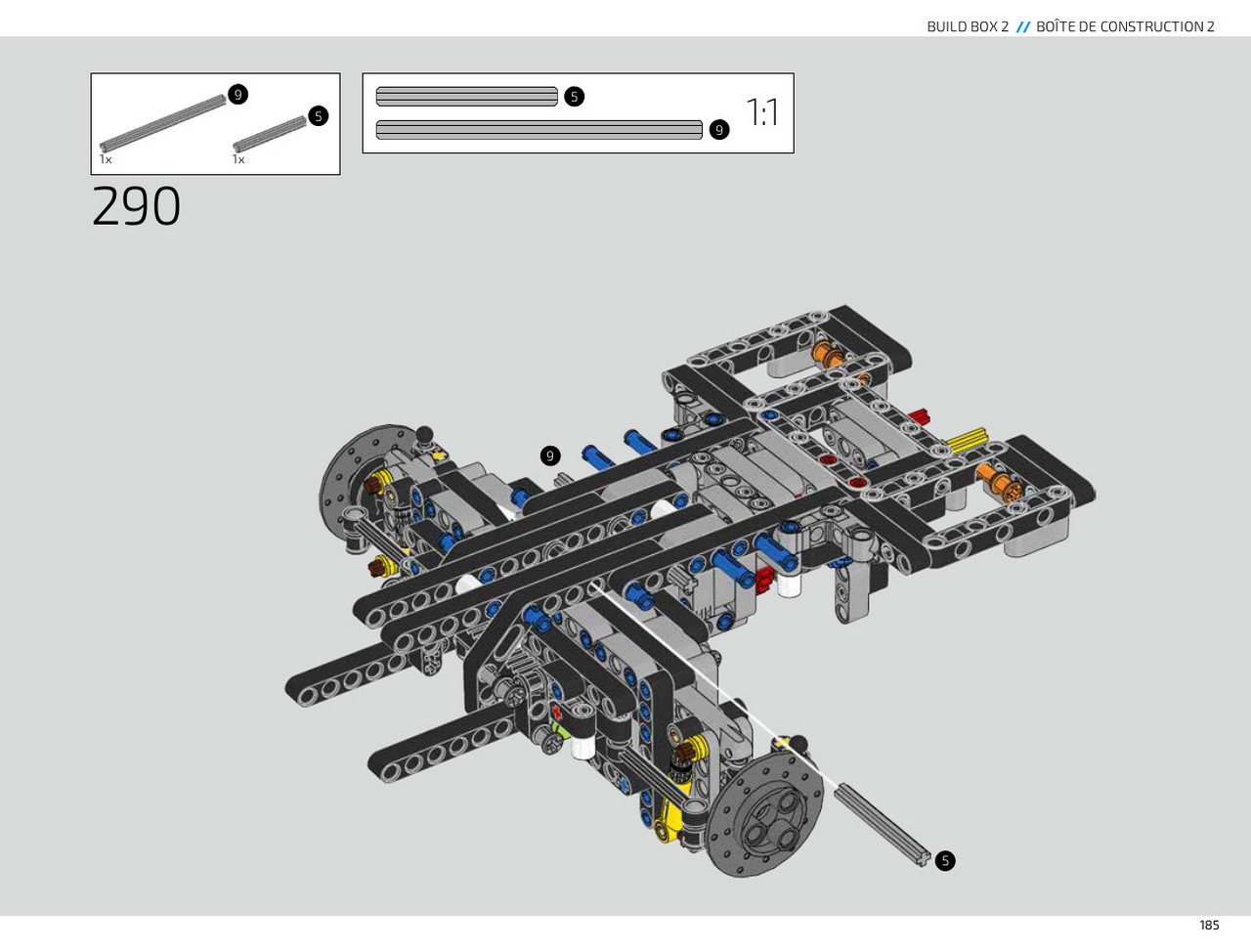Click the length 5 axle scale bar

point(467,97)
